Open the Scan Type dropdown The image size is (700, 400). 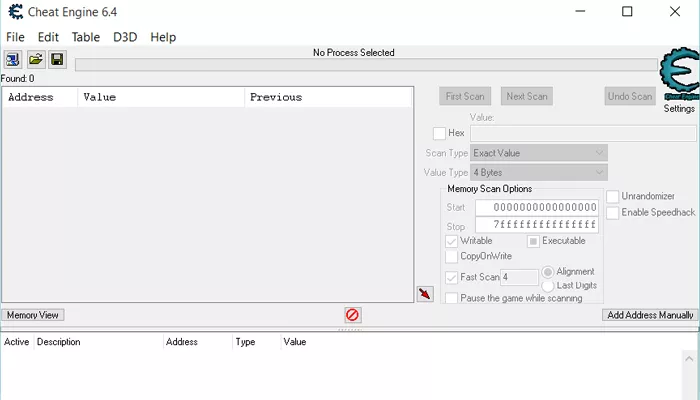pyautogui.click(x=539, y=153)
